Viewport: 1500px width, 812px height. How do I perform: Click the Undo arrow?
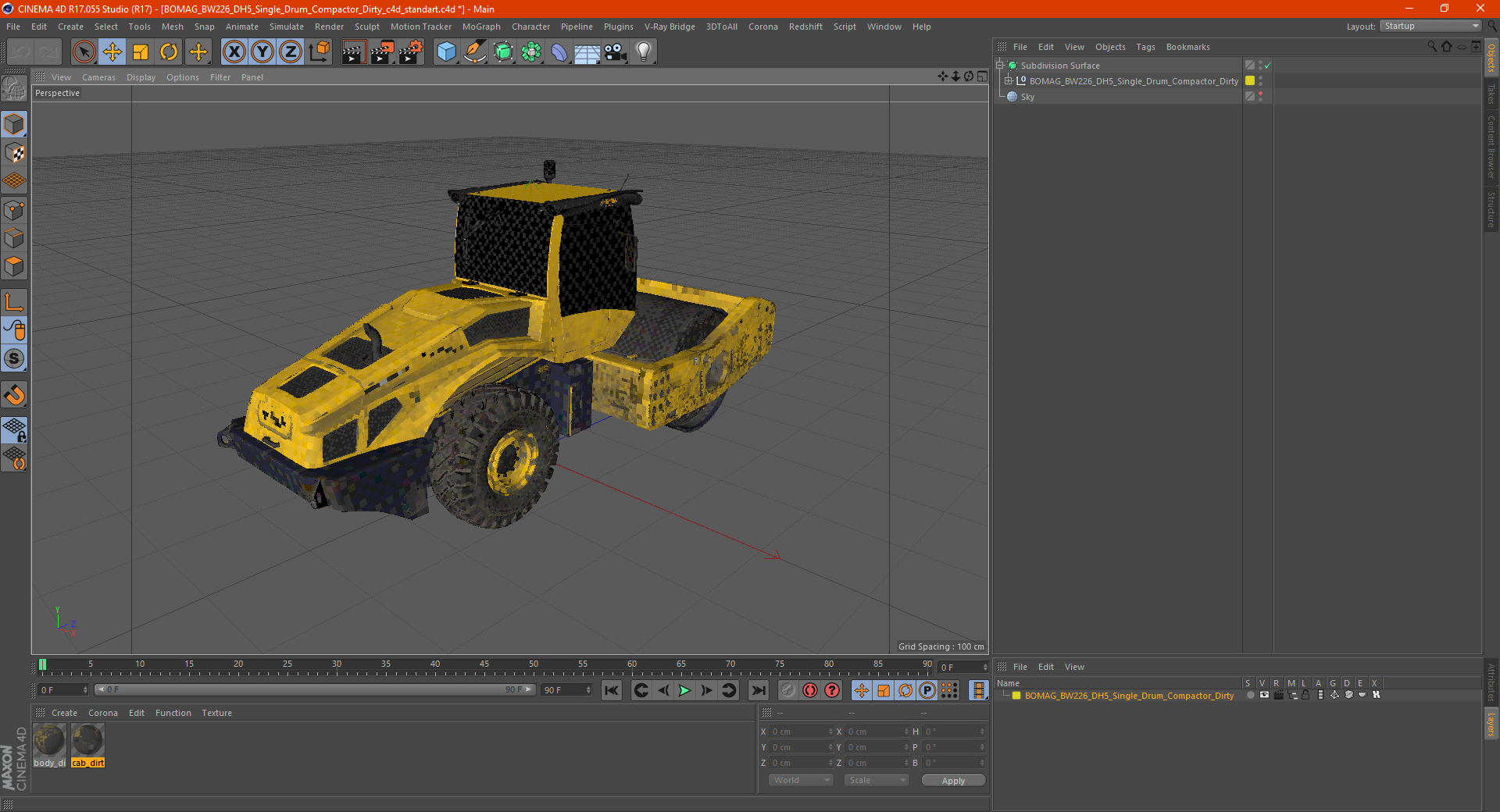21,52
